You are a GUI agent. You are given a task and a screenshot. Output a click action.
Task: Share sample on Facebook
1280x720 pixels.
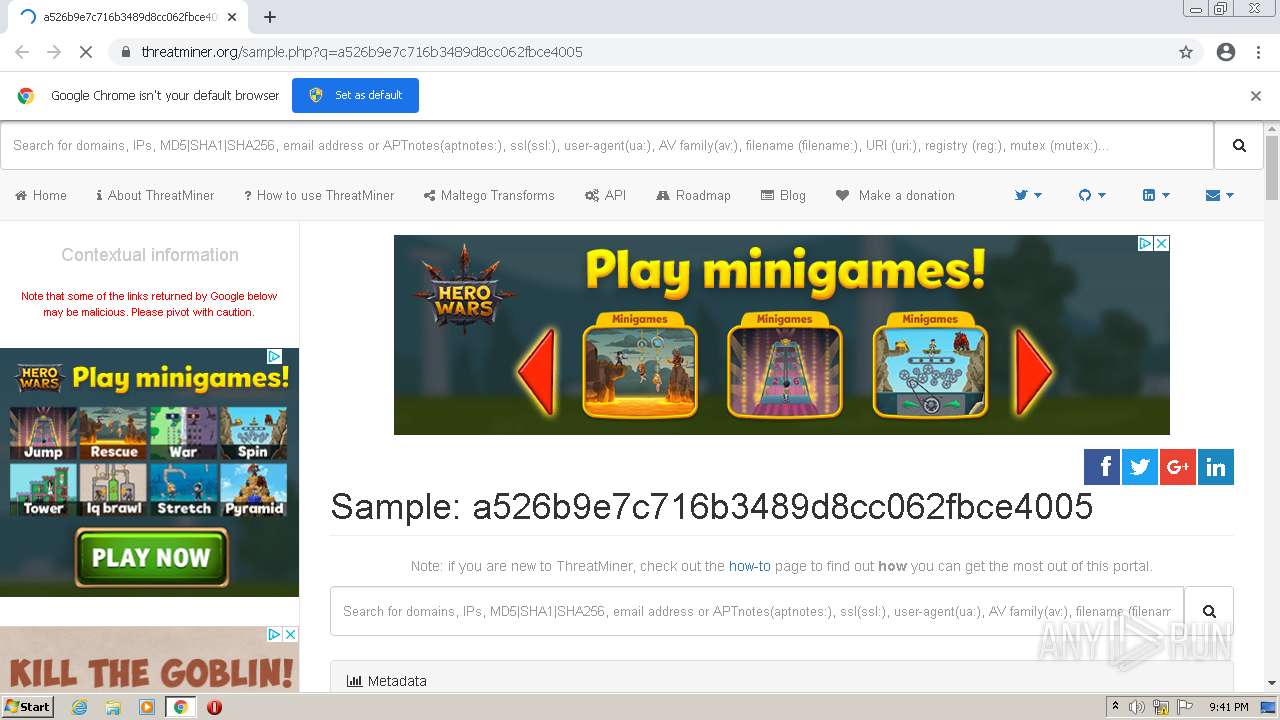(1102, 467)
